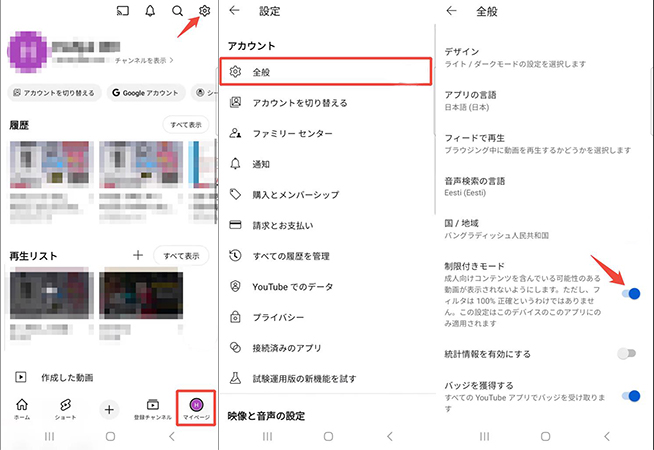Open the second playlist thumbnail

pos(141,295)
